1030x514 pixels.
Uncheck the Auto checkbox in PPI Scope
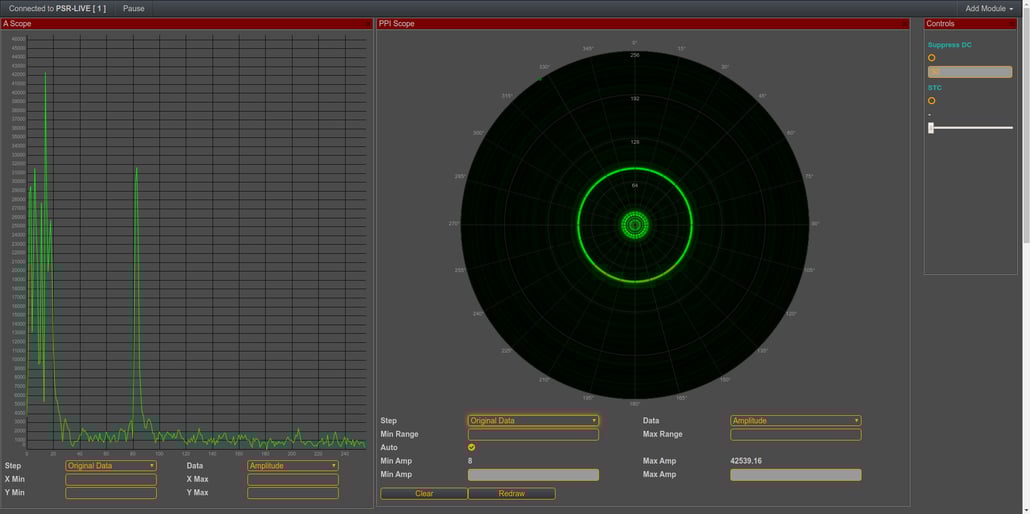[x=472, y=448]
